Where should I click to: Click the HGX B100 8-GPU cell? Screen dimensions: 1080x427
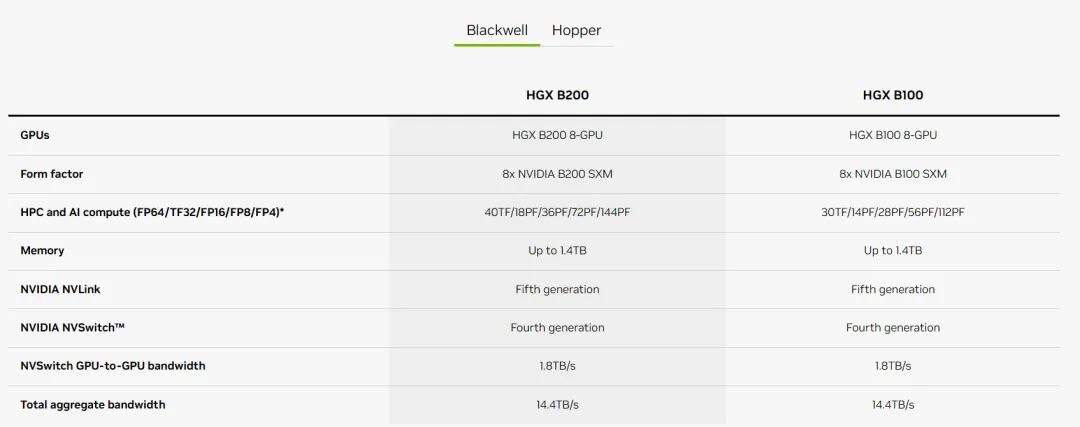pyautogui.click(x=893, y=135)
